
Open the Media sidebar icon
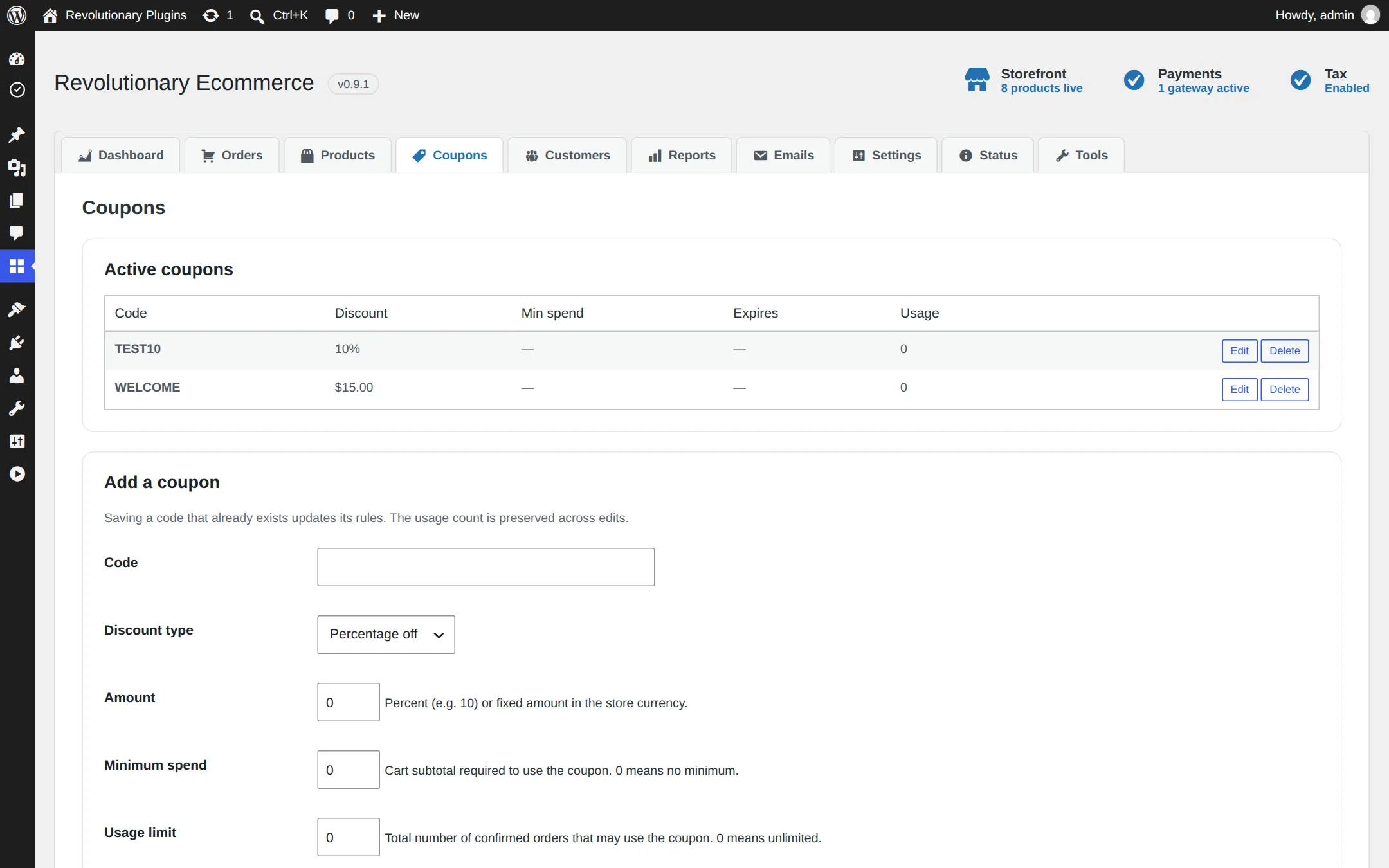click(x=17, y=168)
